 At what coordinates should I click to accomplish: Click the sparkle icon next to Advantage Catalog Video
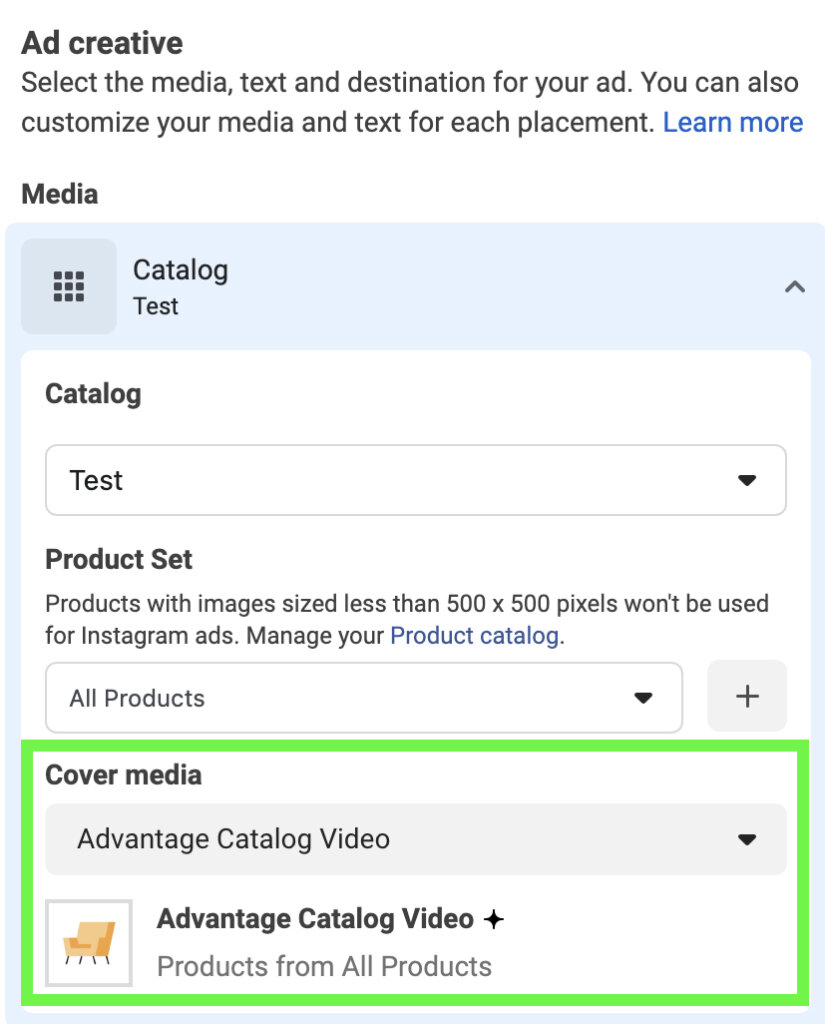[x=493, y=918]
